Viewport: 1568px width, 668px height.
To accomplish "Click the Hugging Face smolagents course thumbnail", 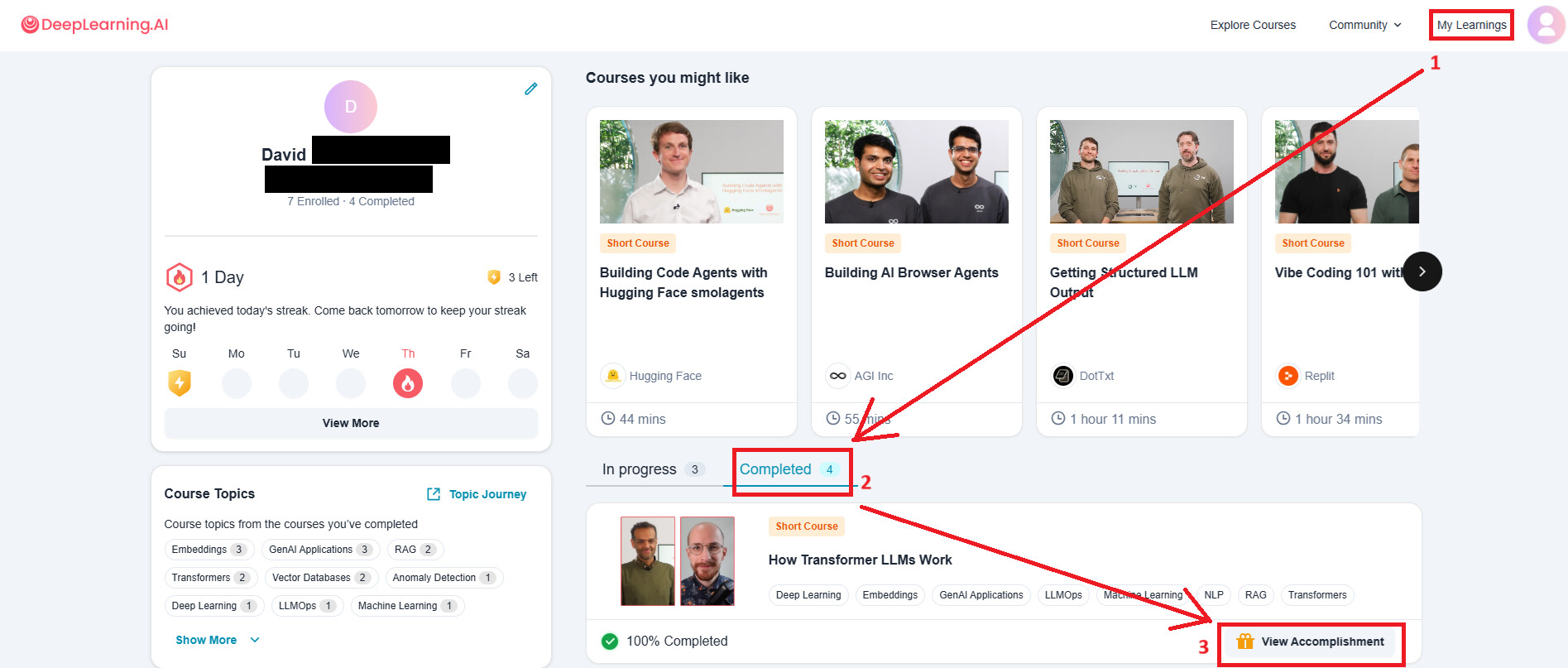I will pos(692,171).
